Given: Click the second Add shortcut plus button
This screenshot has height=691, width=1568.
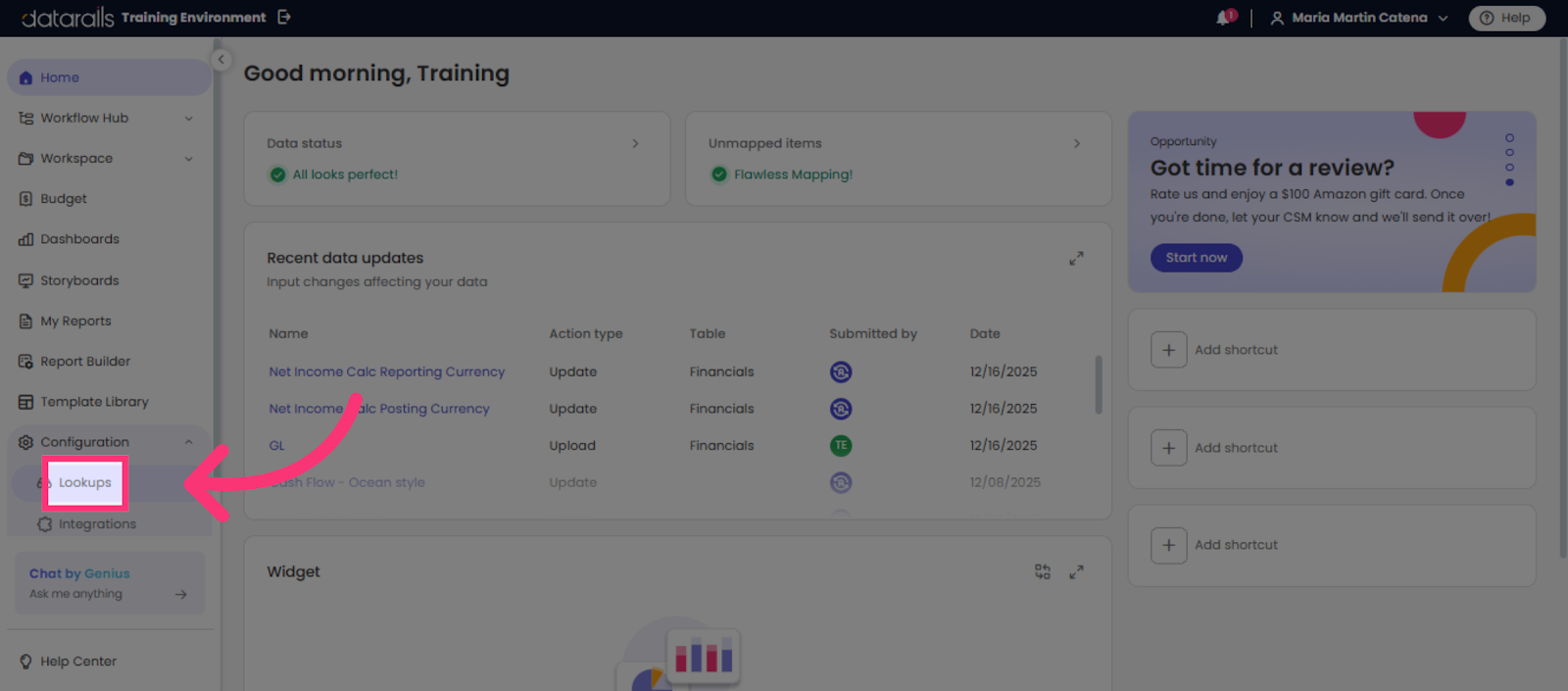Looking at the screenshot, I should (1169, 448).
